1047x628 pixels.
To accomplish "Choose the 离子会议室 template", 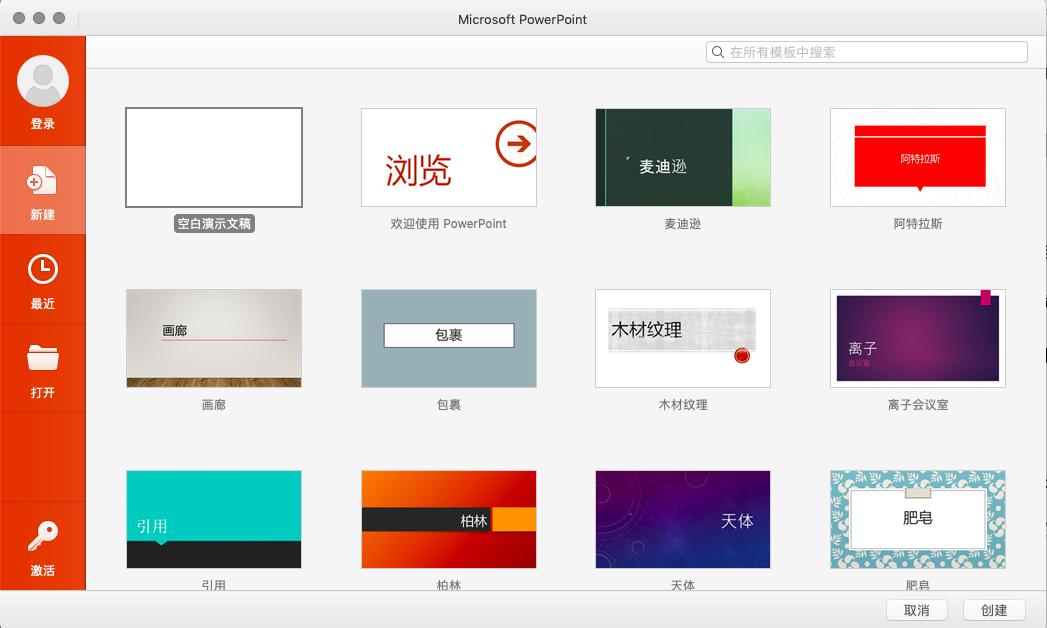I will [916, 338].
